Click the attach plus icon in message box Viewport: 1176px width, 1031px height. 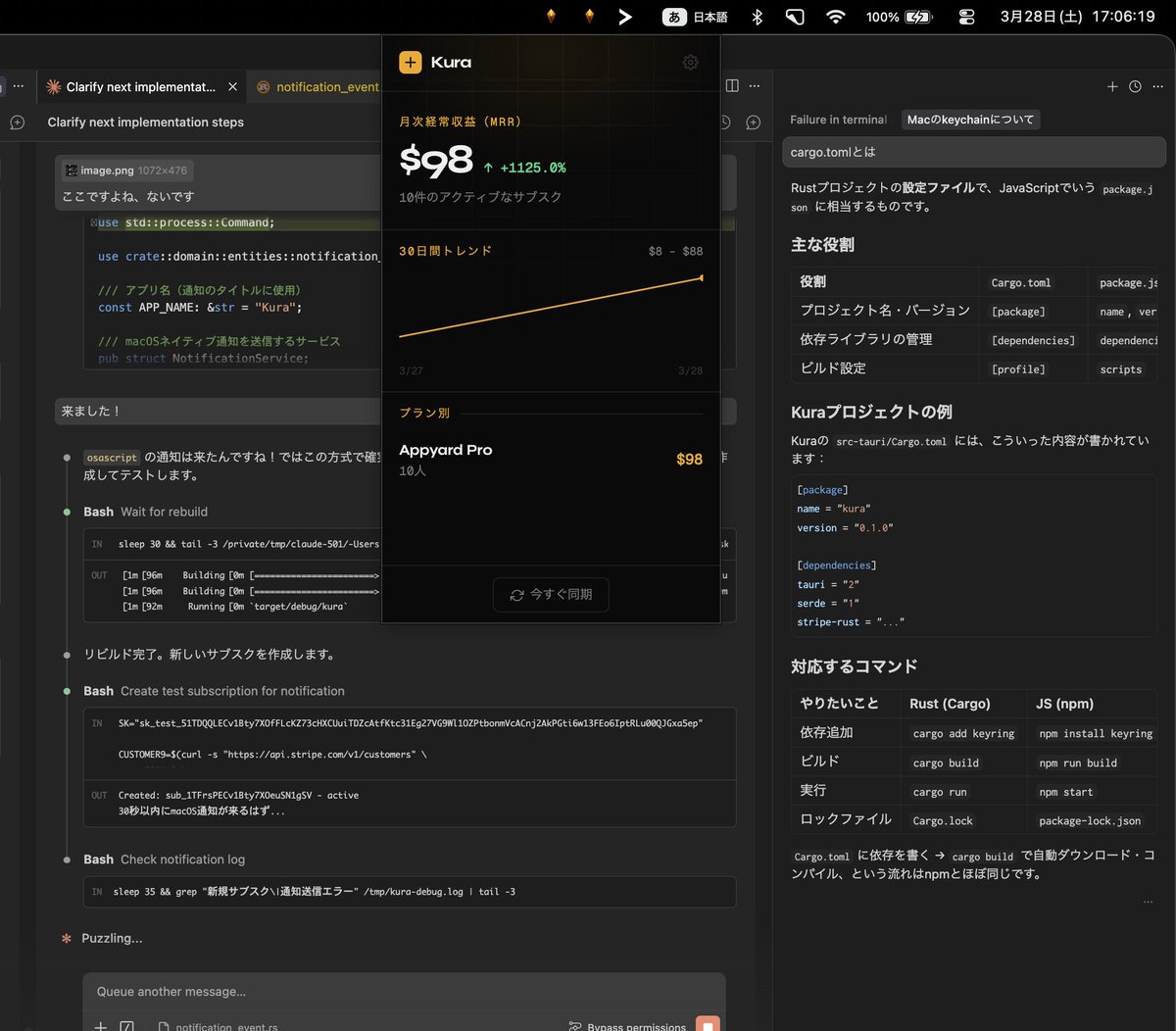pyautogui.click(x=100, y=1026)
